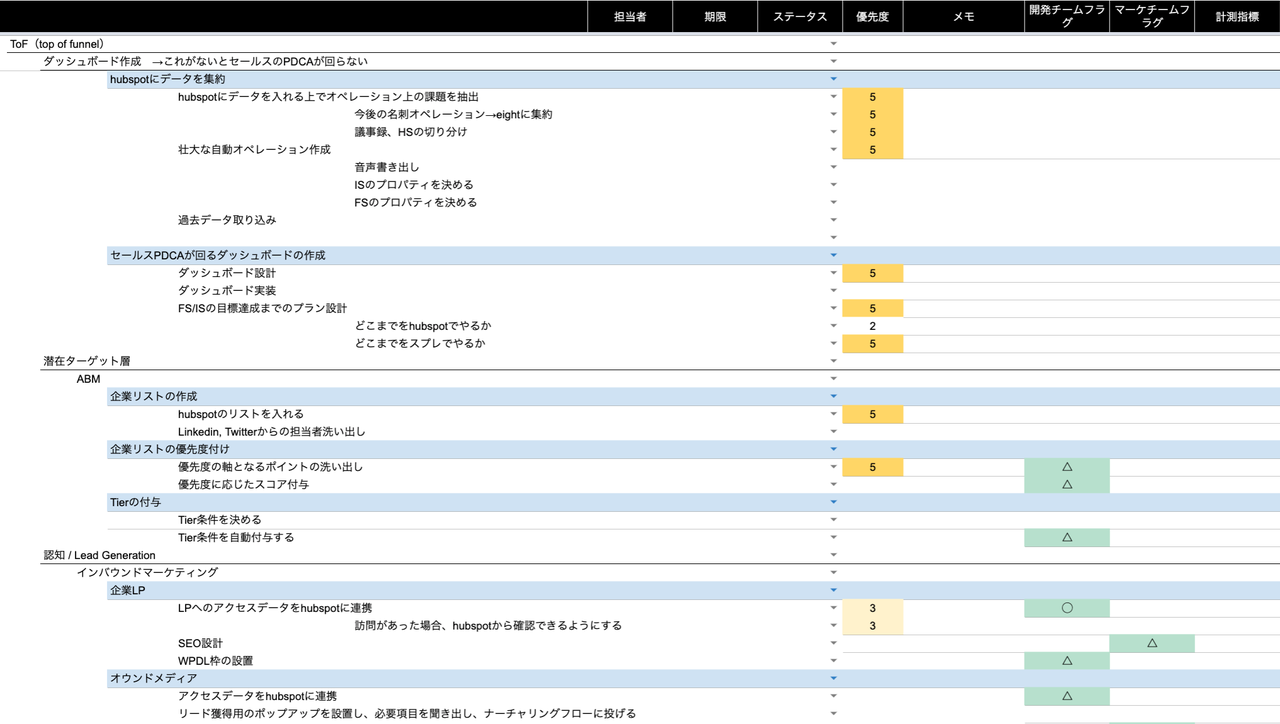
Task: Select the 担当者 column header
Action: pos(630,17)
